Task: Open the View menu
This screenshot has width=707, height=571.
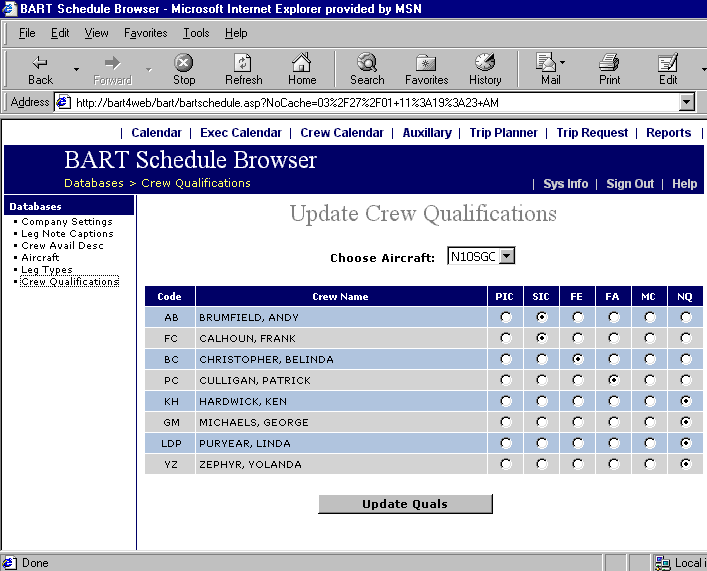Action: 96,33
